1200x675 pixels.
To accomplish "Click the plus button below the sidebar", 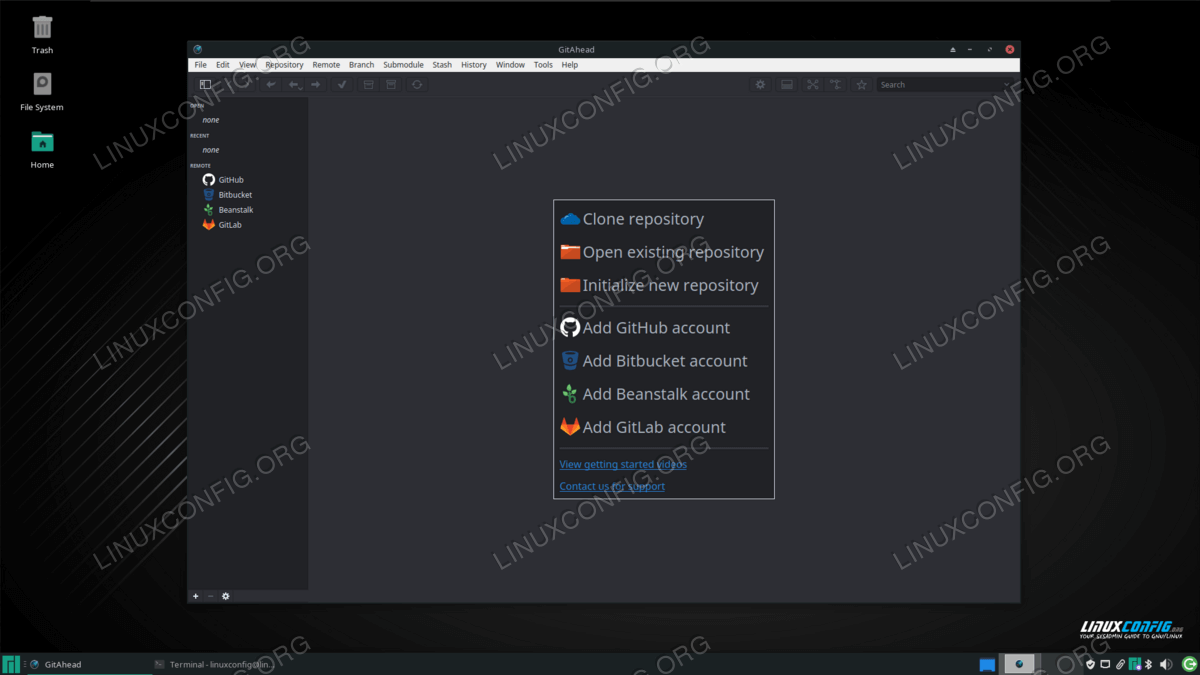I will [196, 596].
